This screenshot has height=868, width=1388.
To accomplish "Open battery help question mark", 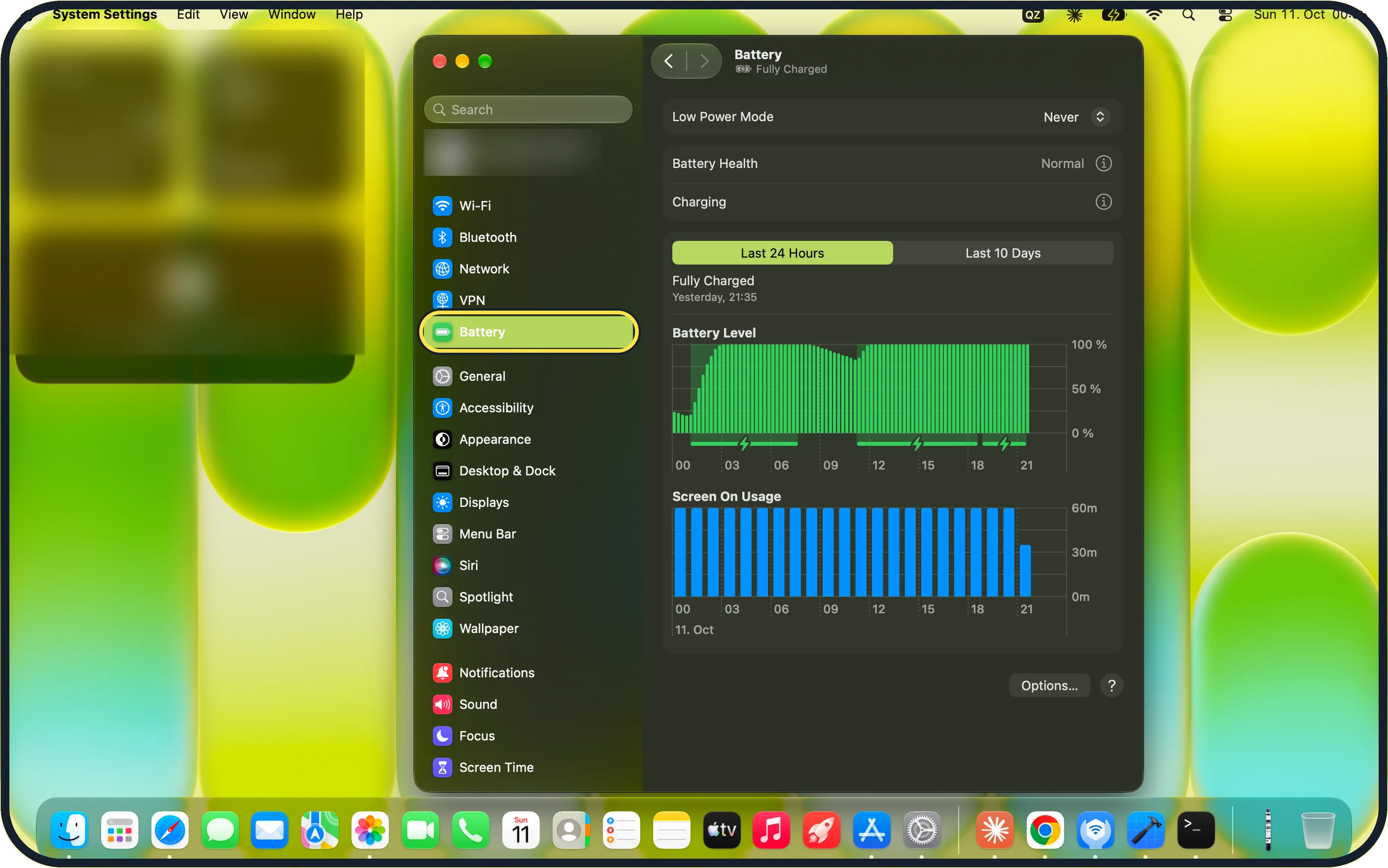I will pos(1111,685).
